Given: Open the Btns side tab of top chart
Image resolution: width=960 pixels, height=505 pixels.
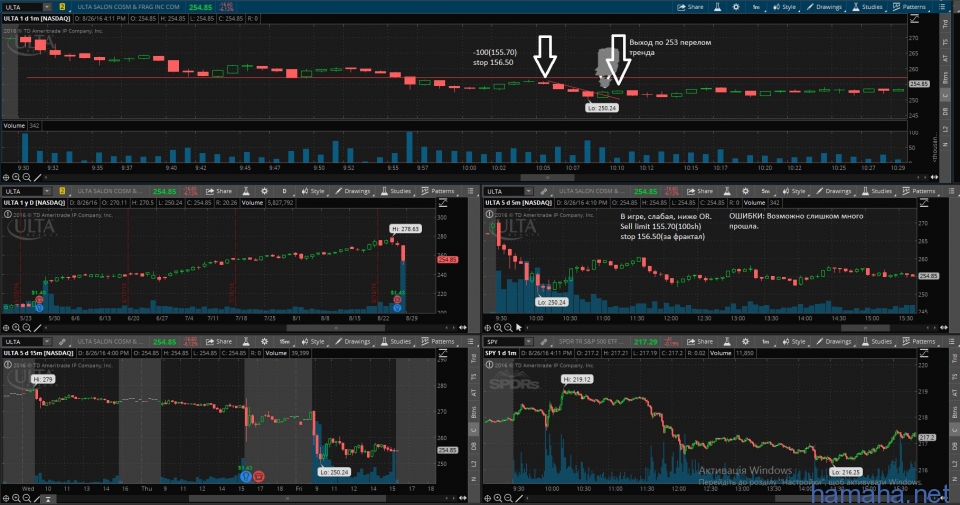Looking at the screenshot, I should [x=945, y=78].
